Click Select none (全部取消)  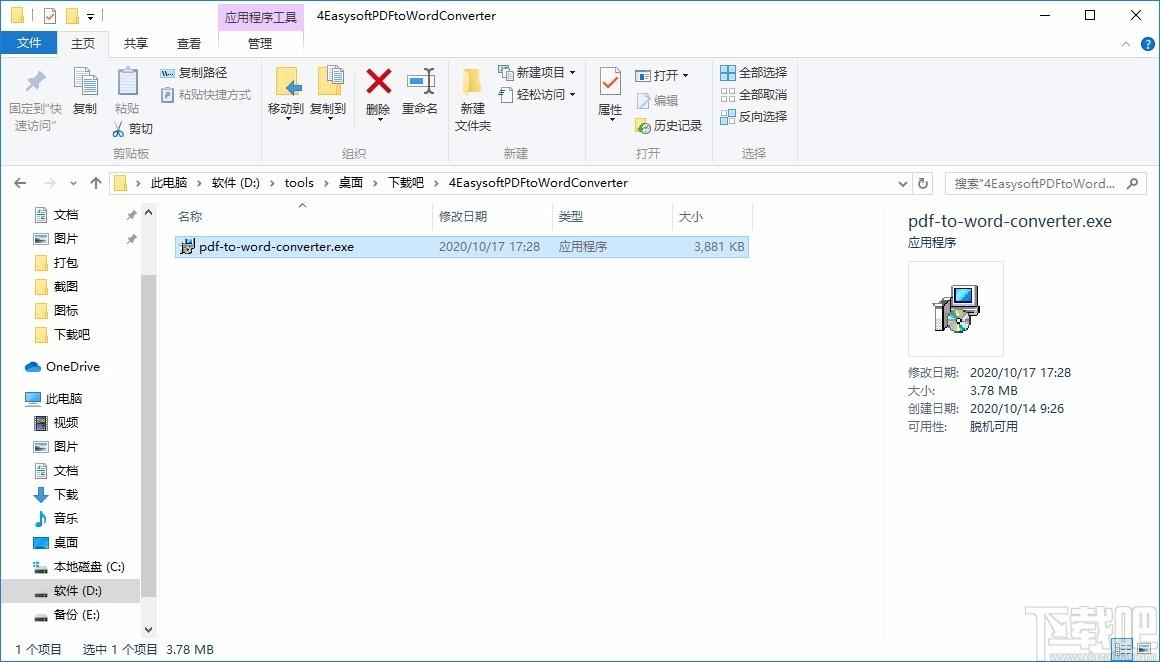pos(754,95)
